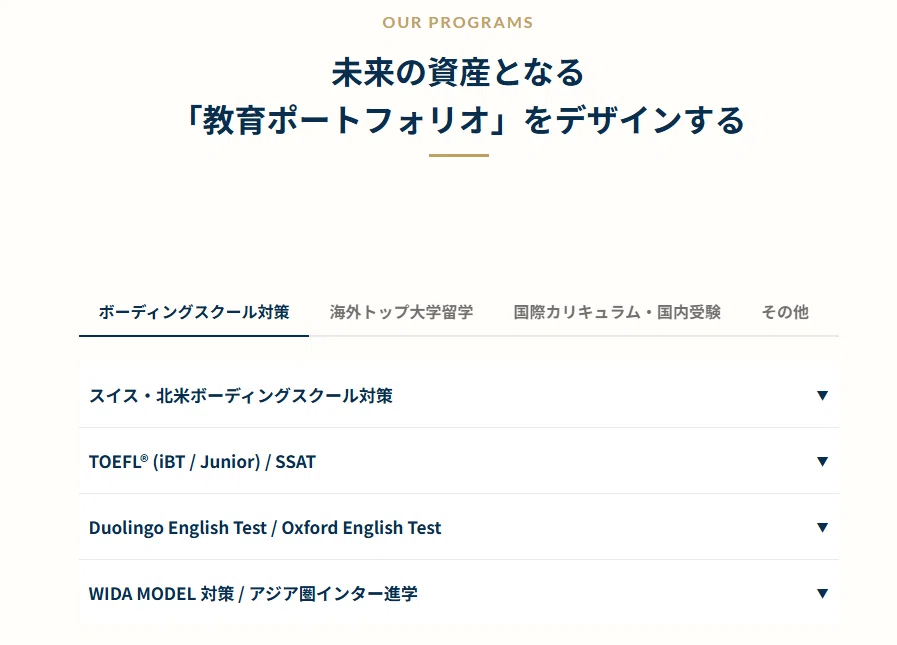The height and width of the screenshot is (645, 897).
Task: Click the triangle icon beside TOEFL row
Action: pyautogui.click(x=822, y=461)
